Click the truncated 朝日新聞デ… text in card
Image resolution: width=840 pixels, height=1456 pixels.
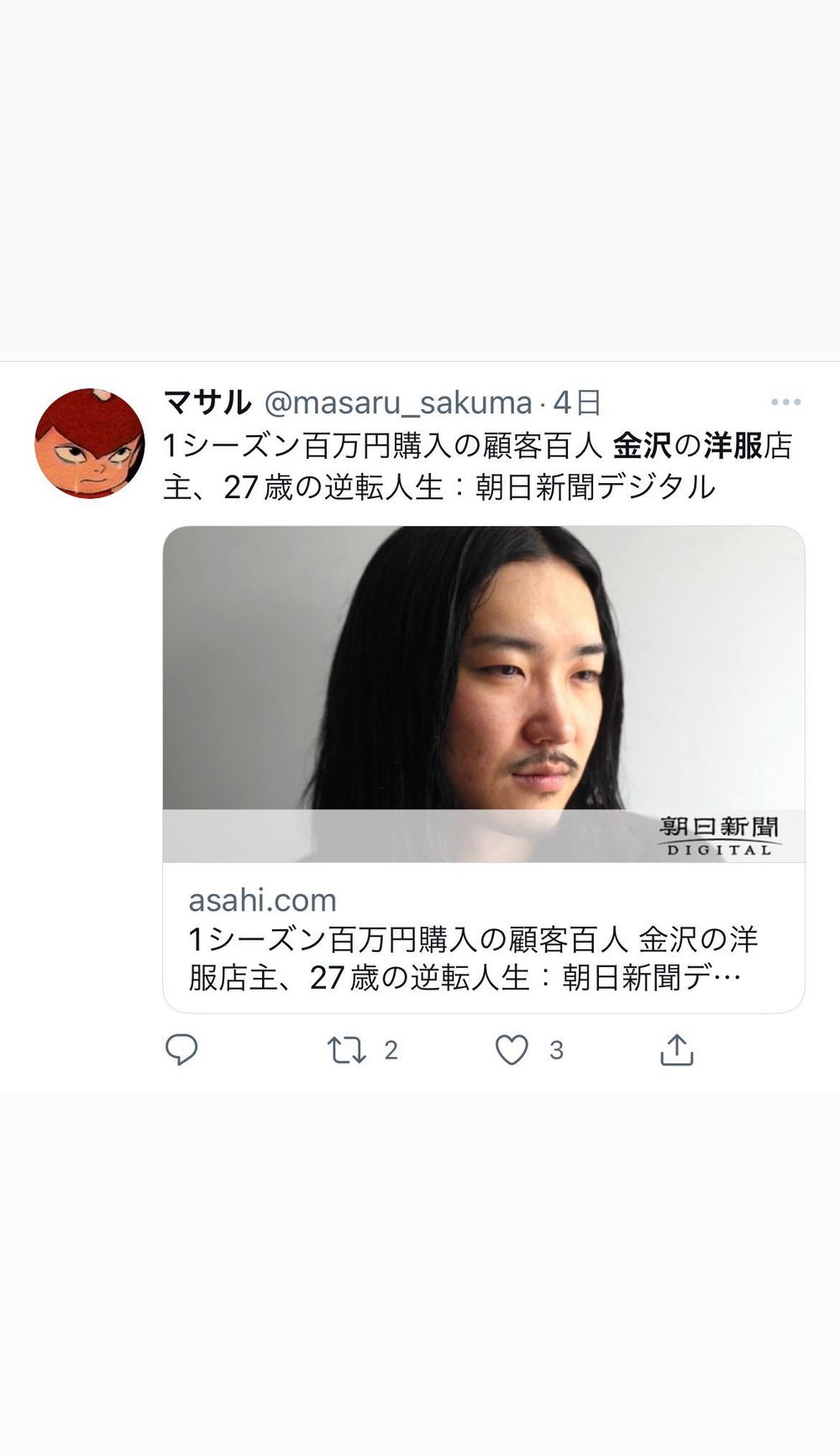click(x=652, y=978)
